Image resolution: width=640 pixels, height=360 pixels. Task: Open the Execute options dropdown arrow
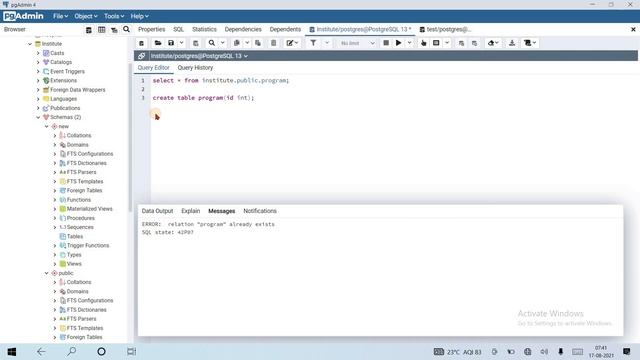tap(409, 43)
